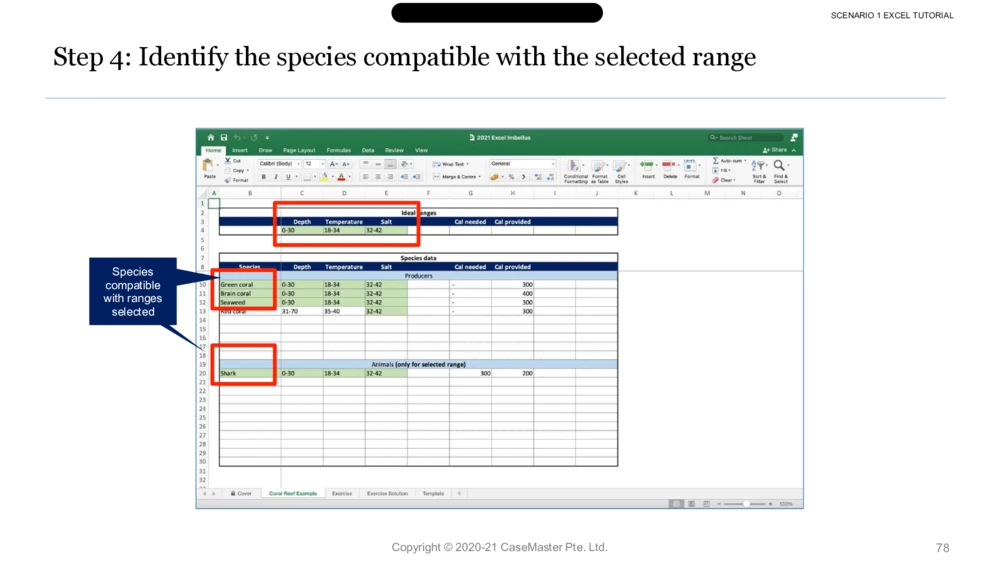Click the Paste clipboard icon

click(x=208, y=166)
